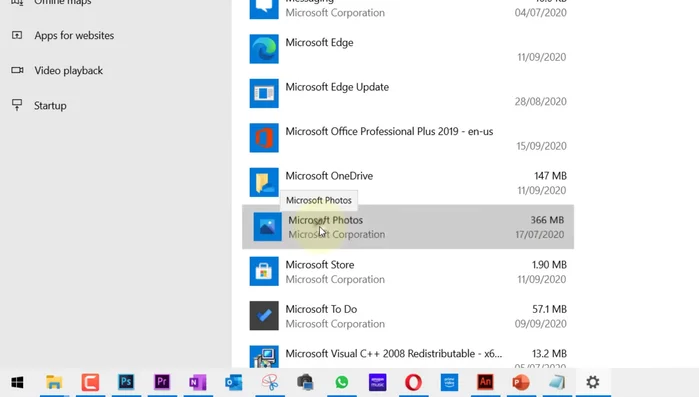This screenshot has width=699, height=397.
Task: Click the Prime Video icon on the taskbar
Action: tap(449, 382)
